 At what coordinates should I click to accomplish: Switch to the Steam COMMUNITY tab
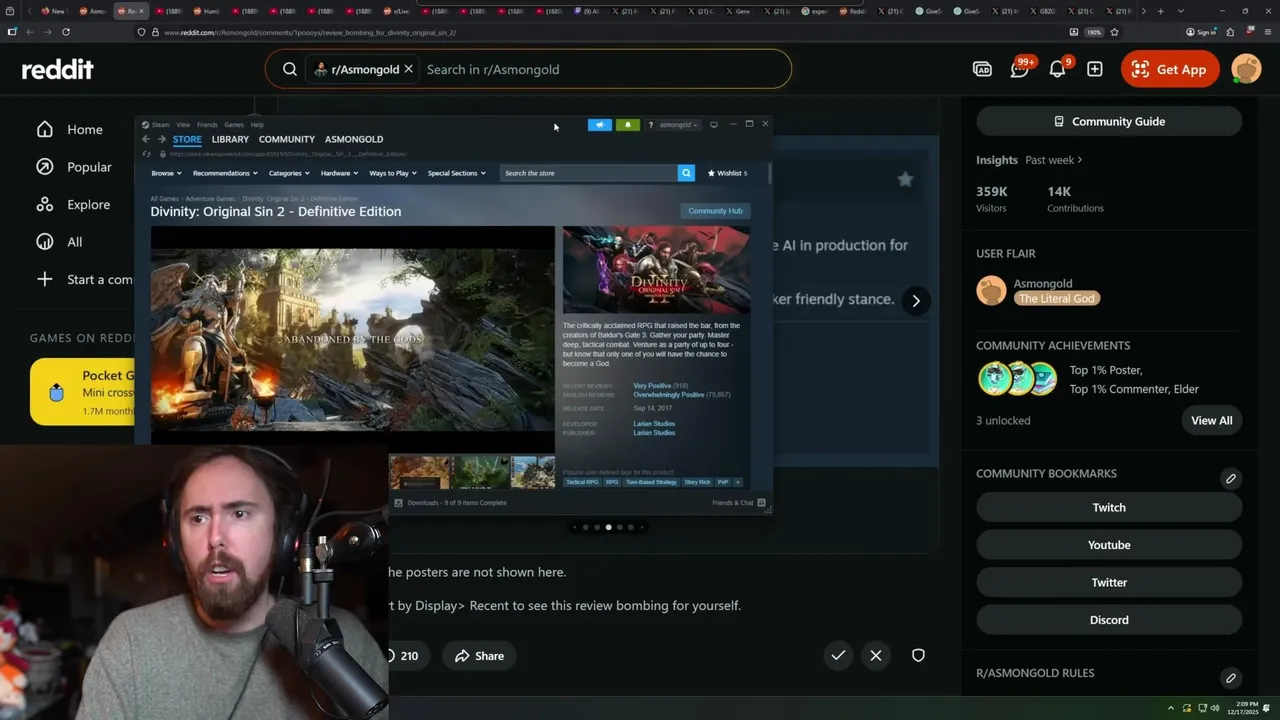pyautogui.click(x=287, y=139)
